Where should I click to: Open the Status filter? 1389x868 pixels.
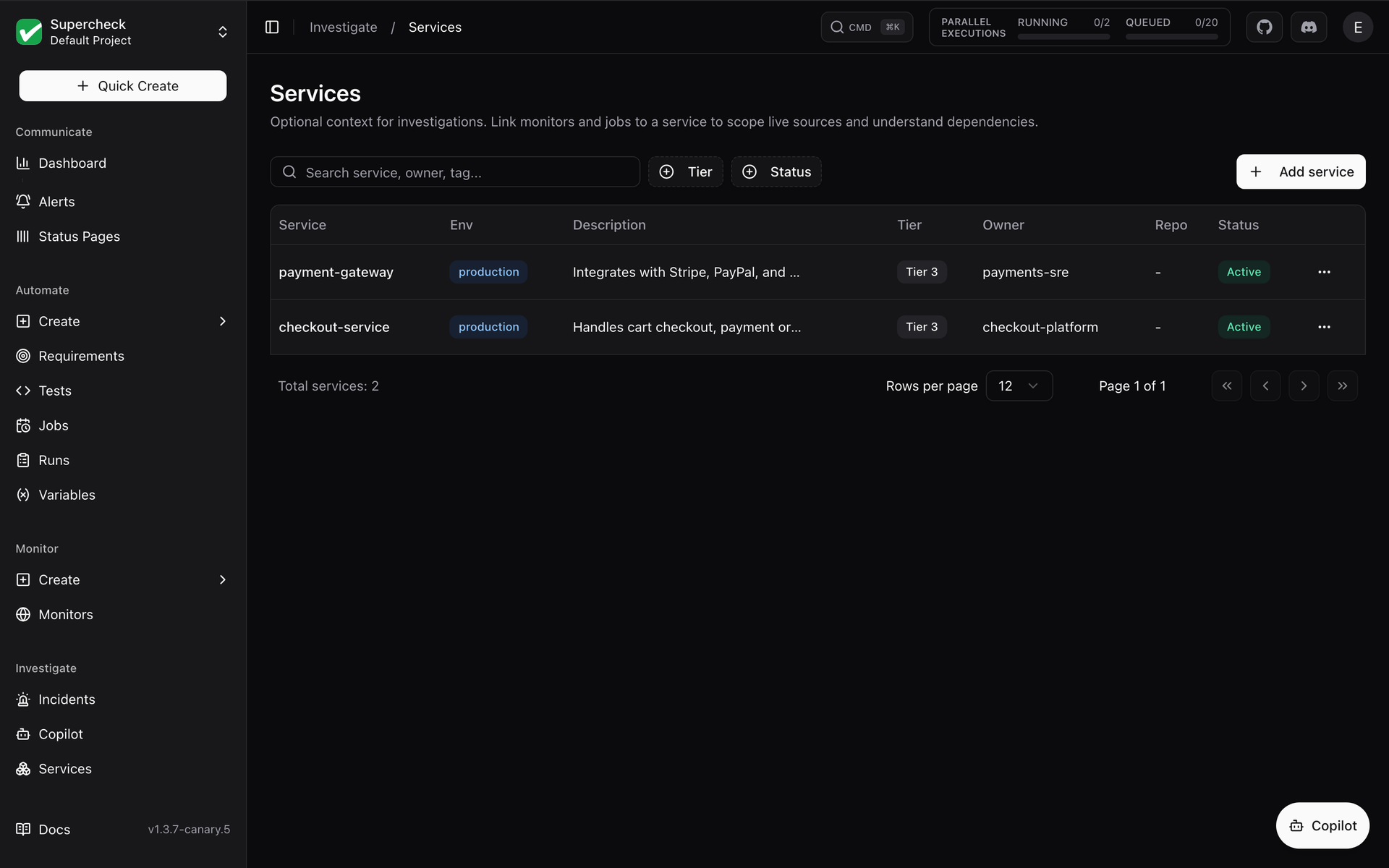pos(776,171)
